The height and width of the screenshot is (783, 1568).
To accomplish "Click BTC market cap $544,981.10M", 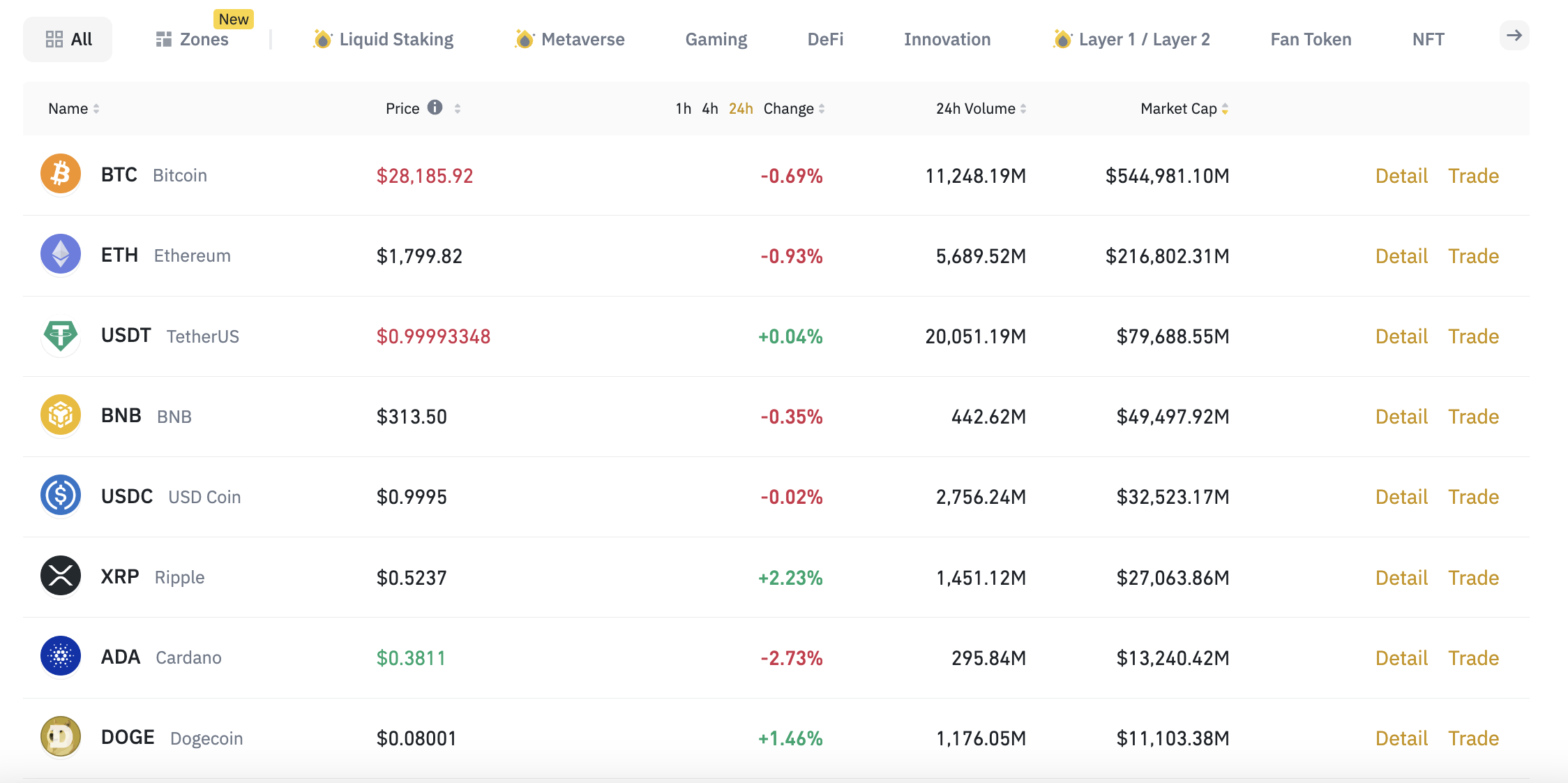I will (x=1167, y=176).
